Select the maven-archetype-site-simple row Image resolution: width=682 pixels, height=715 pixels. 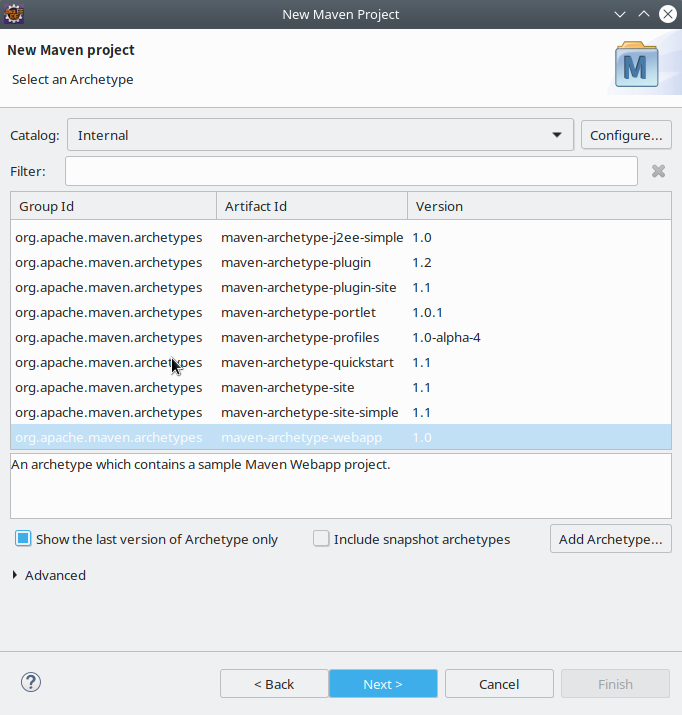(x=341, y=413)
